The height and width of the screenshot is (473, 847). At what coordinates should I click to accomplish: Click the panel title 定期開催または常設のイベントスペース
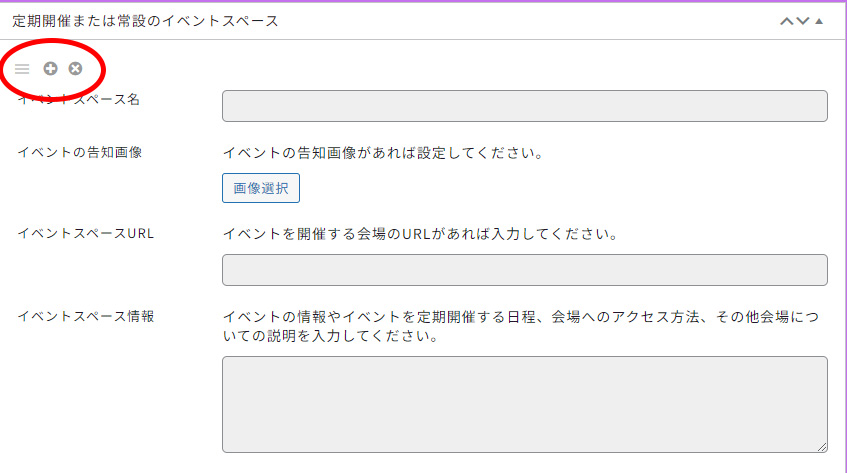tap(145, 21)
